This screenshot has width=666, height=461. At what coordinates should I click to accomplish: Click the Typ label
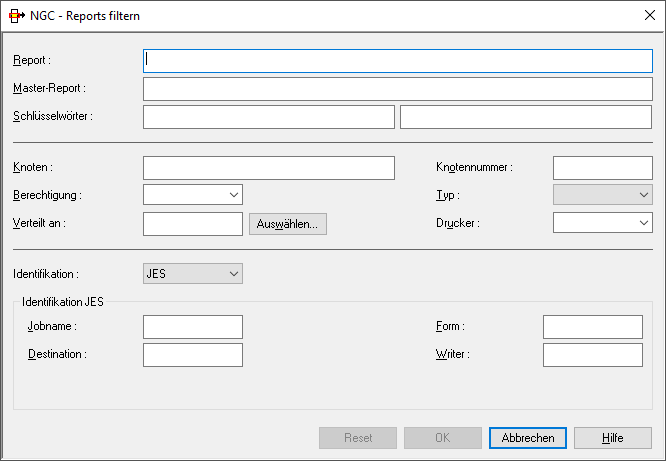[448, 195]
